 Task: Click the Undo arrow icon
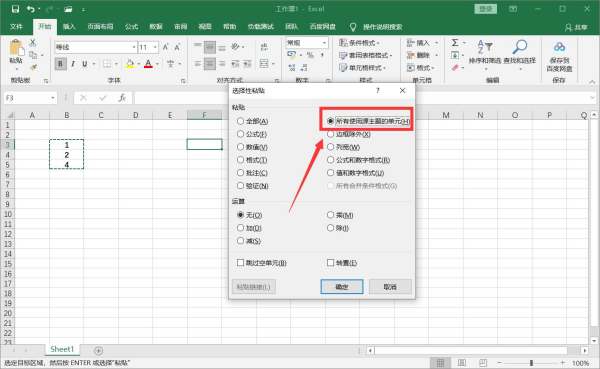tap(31, 9)
